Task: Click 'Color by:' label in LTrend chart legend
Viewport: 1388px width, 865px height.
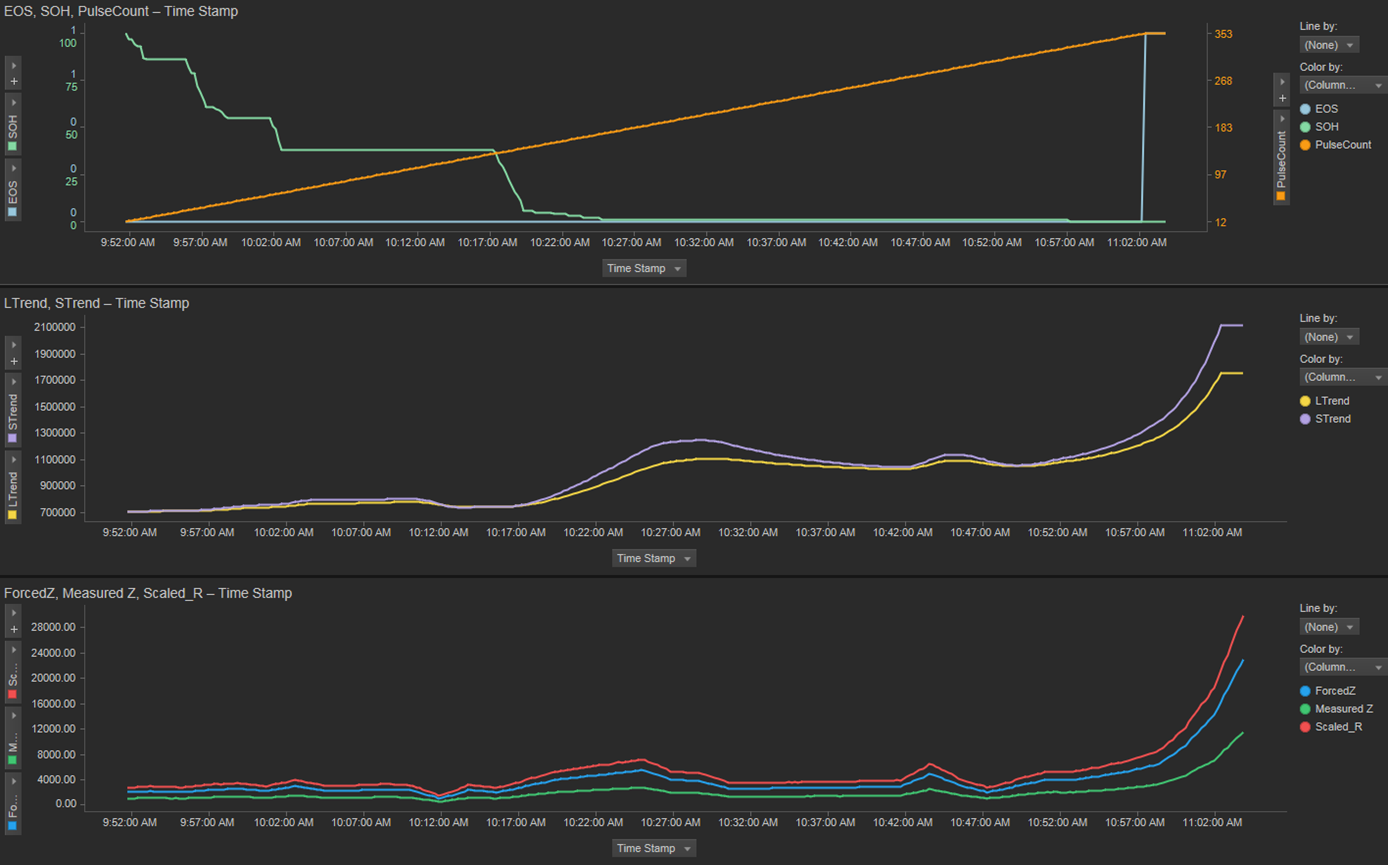Action: [1321, 359]
